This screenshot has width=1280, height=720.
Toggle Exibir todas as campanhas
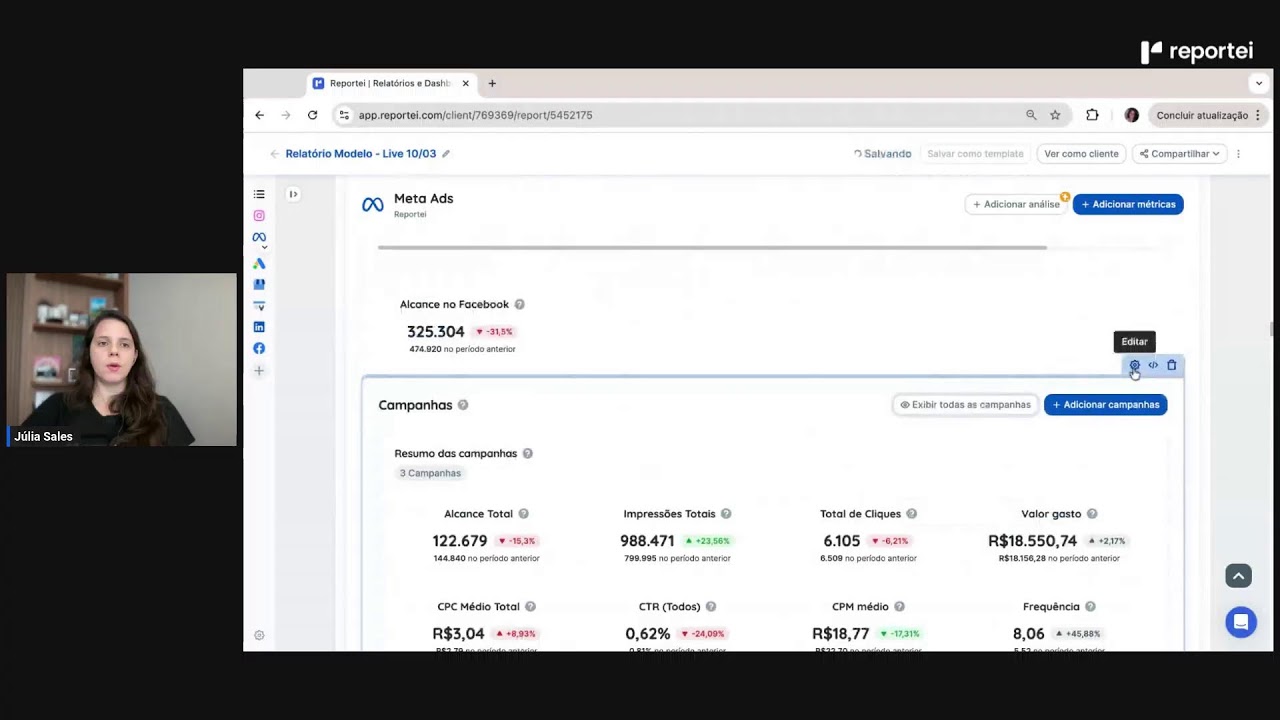coord(965,405)
